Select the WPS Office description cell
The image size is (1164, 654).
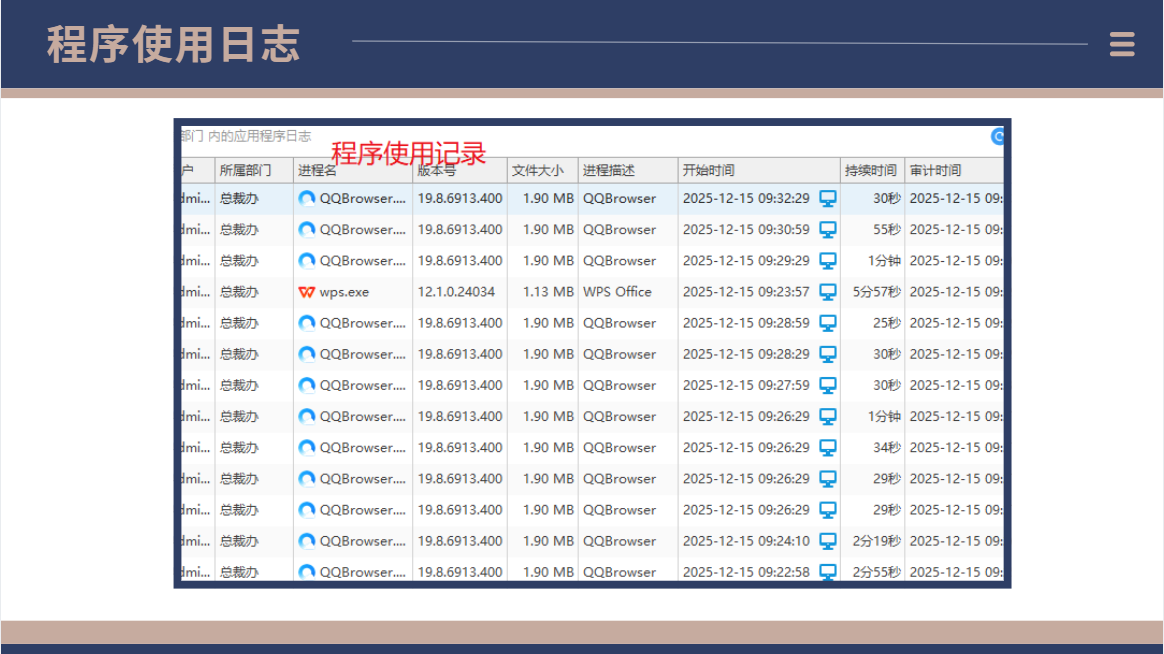pos(617,292)
